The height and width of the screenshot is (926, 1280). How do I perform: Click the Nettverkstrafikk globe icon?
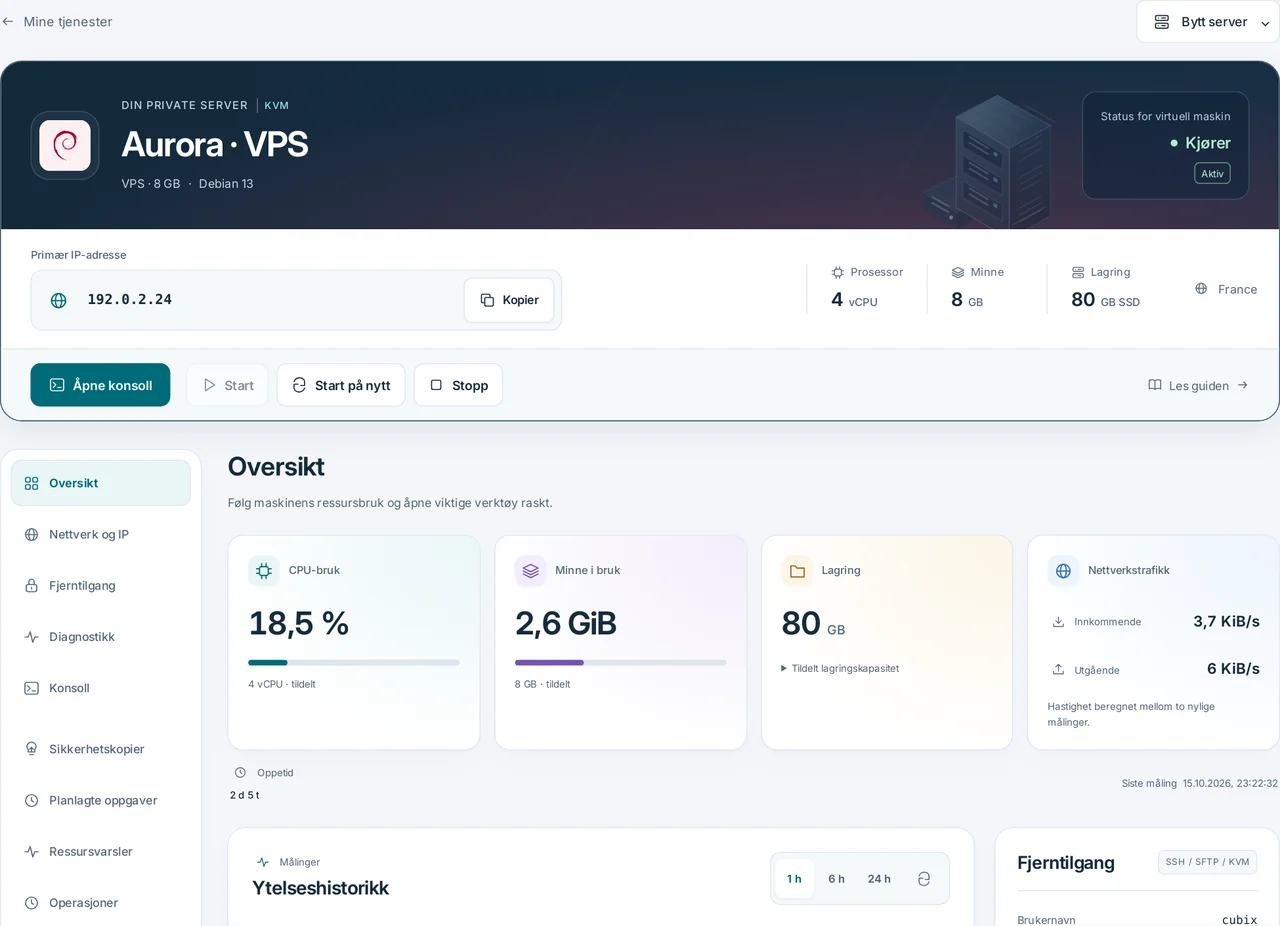point(1063,571)
